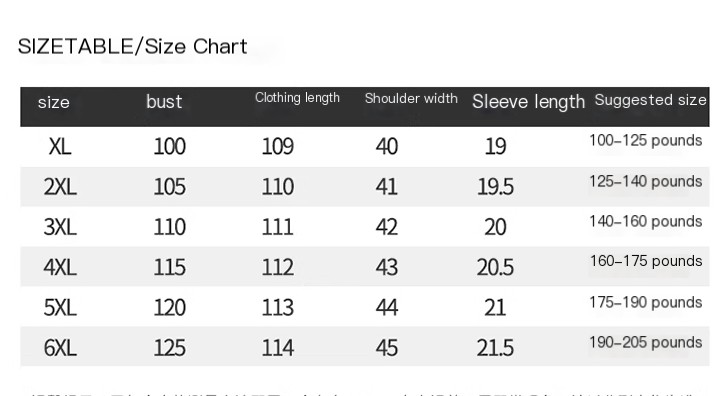Click the 19.5 sleeve length value

[x=495, y=187]
